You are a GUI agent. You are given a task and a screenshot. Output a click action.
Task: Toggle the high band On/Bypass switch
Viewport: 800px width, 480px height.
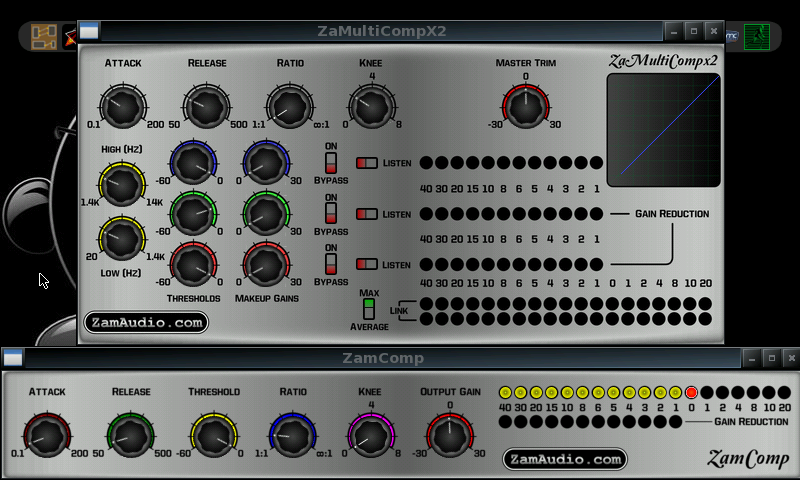pos(330,163)
